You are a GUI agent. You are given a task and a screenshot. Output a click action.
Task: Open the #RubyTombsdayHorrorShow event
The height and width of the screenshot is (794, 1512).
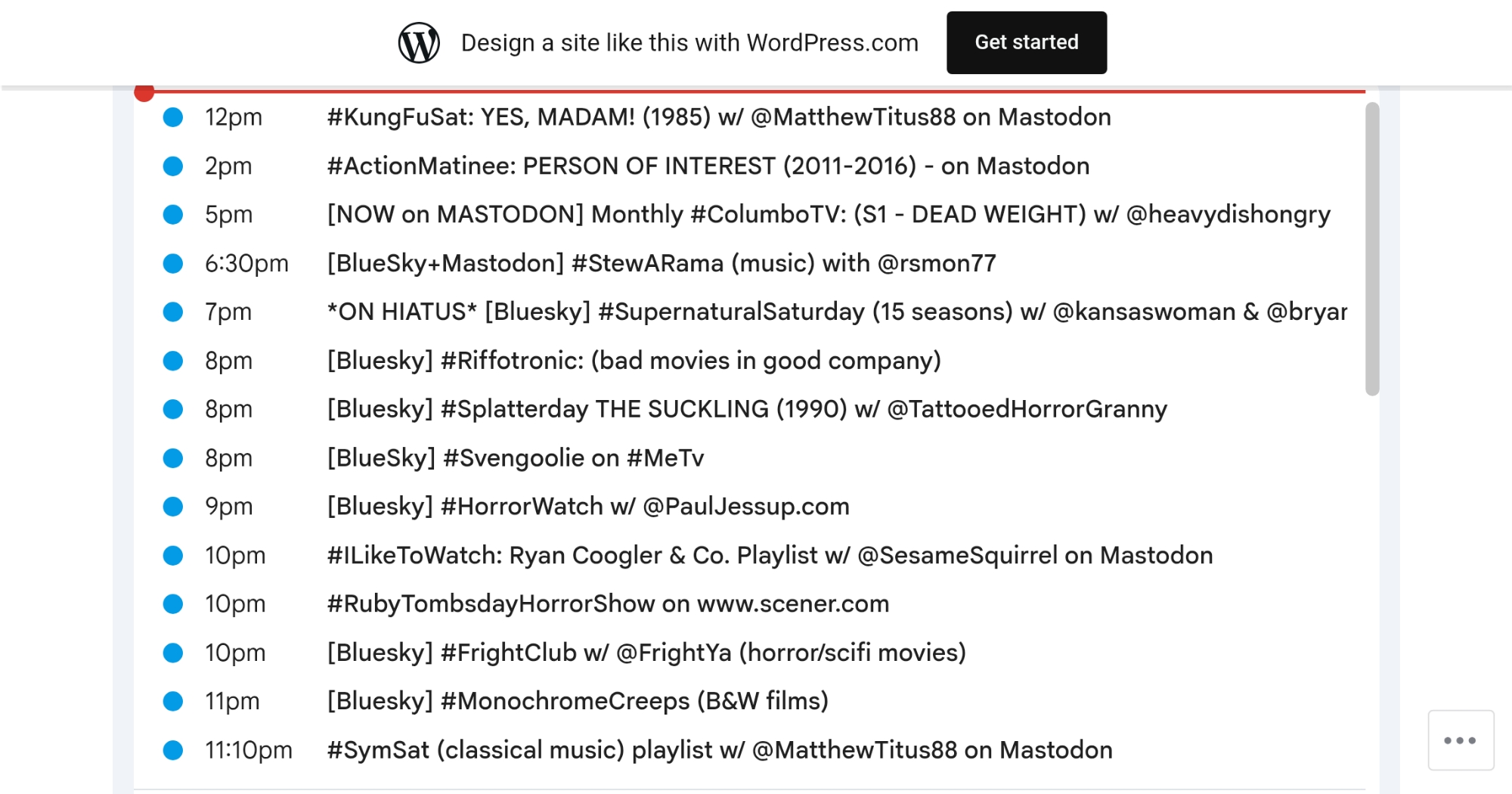click(607, 604)
